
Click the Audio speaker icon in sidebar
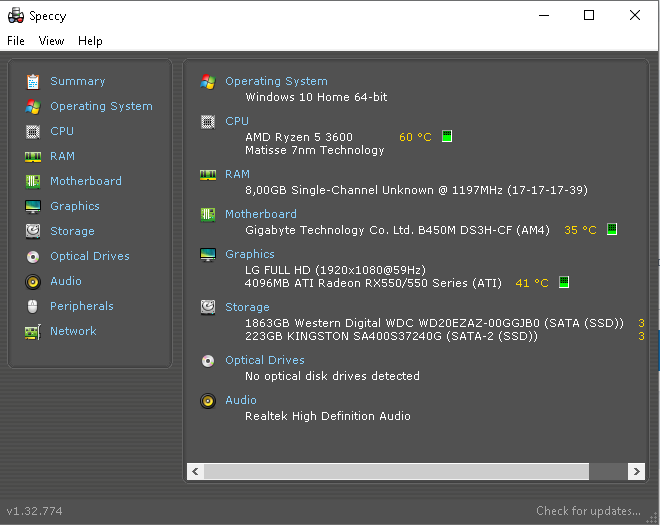33,282
